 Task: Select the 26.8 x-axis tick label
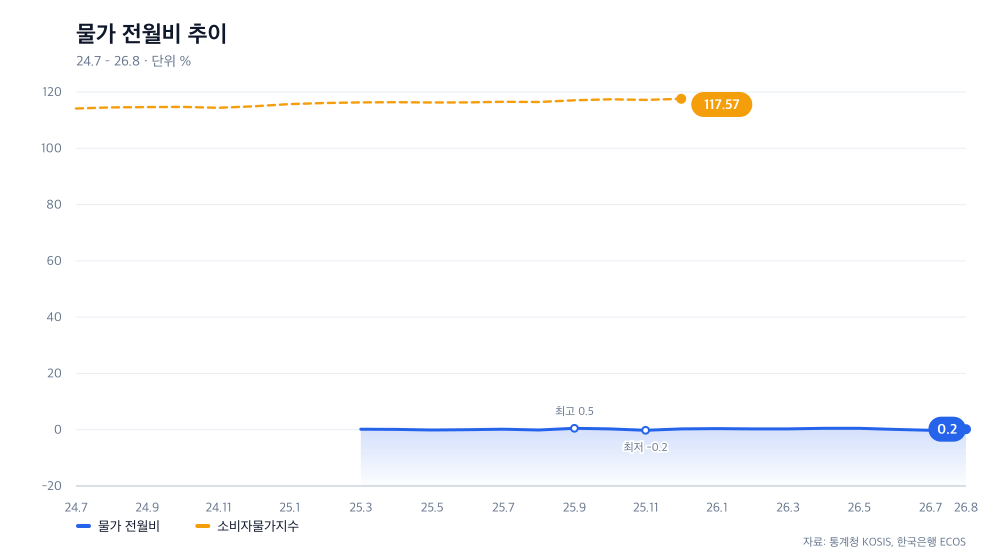(x=966, y=508)
